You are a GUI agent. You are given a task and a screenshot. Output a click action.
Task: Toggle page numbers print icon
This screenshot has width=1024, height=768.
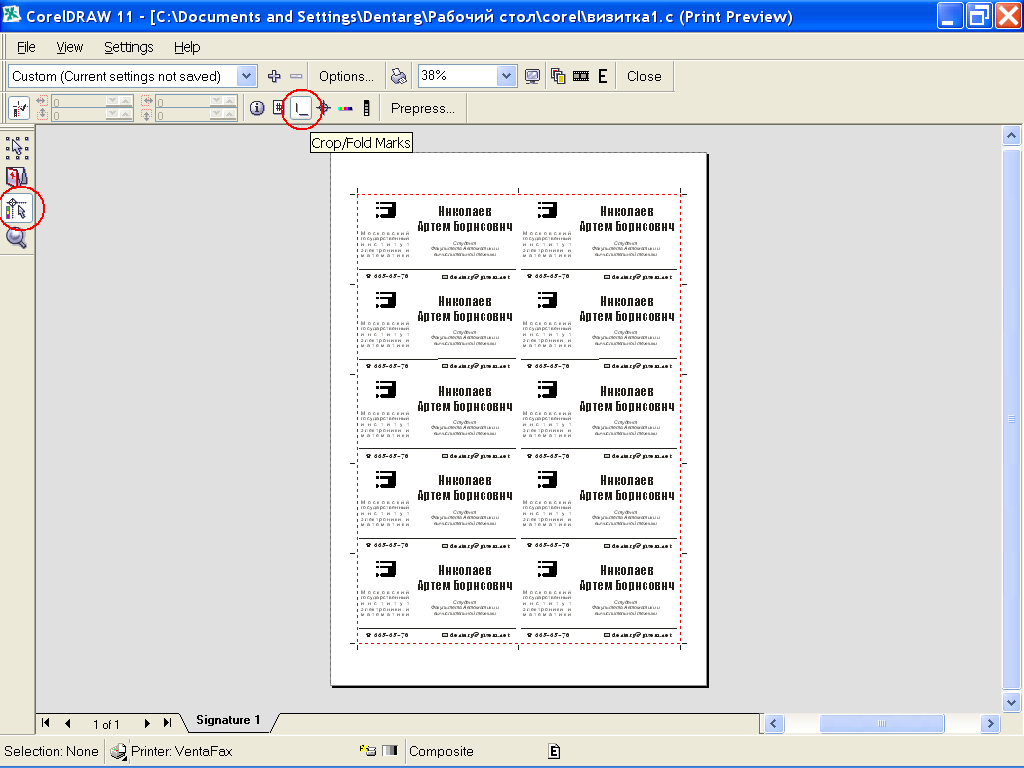(x=279, y=108)
